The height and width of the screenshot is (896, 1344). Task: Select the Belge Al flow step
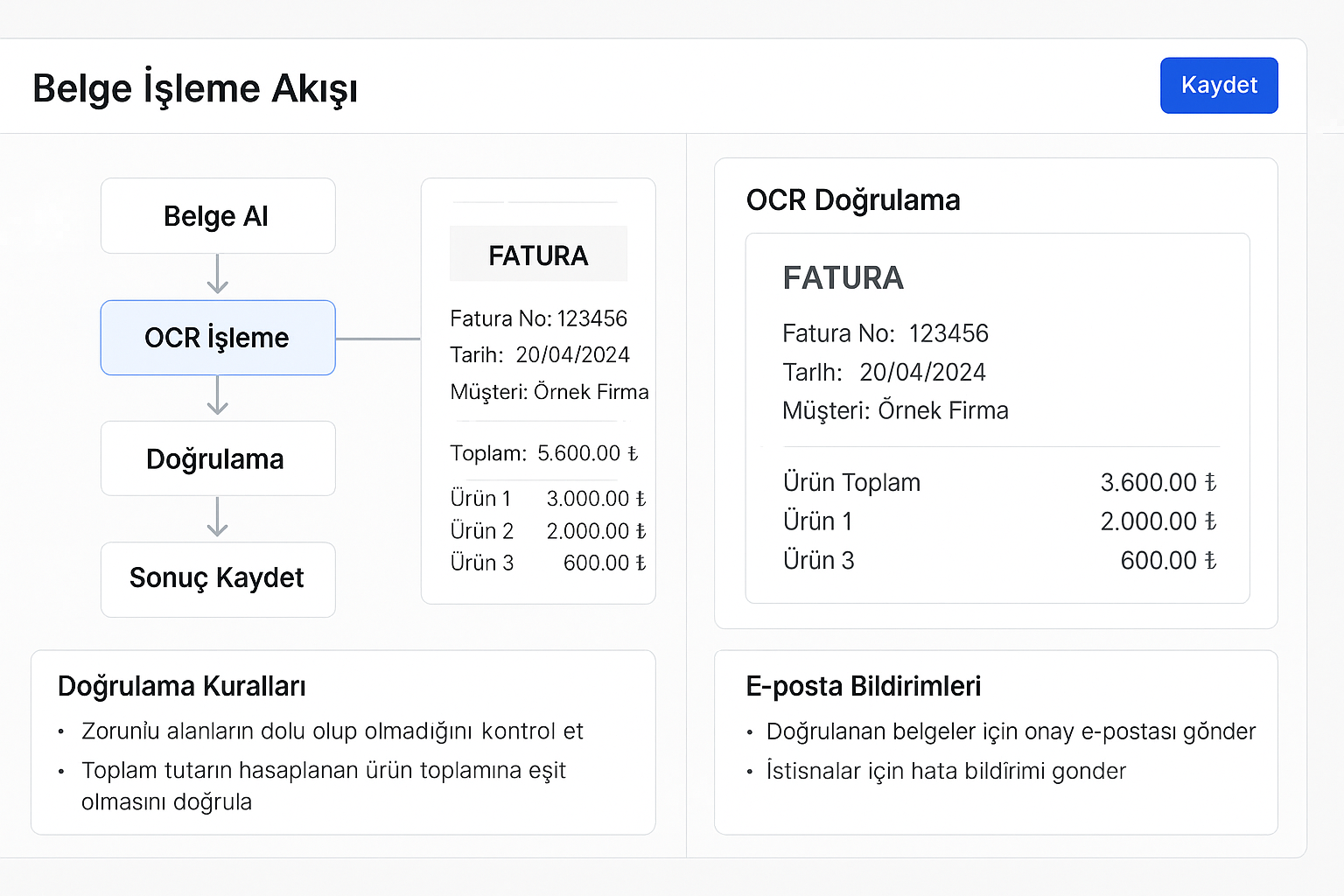(217, 215)
